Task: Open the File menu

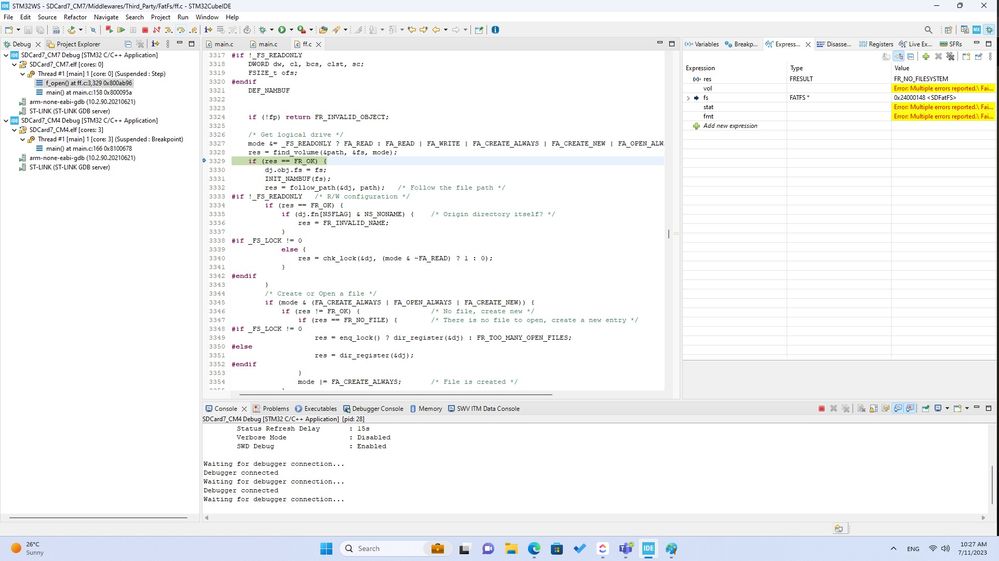Action: [8, 17]
